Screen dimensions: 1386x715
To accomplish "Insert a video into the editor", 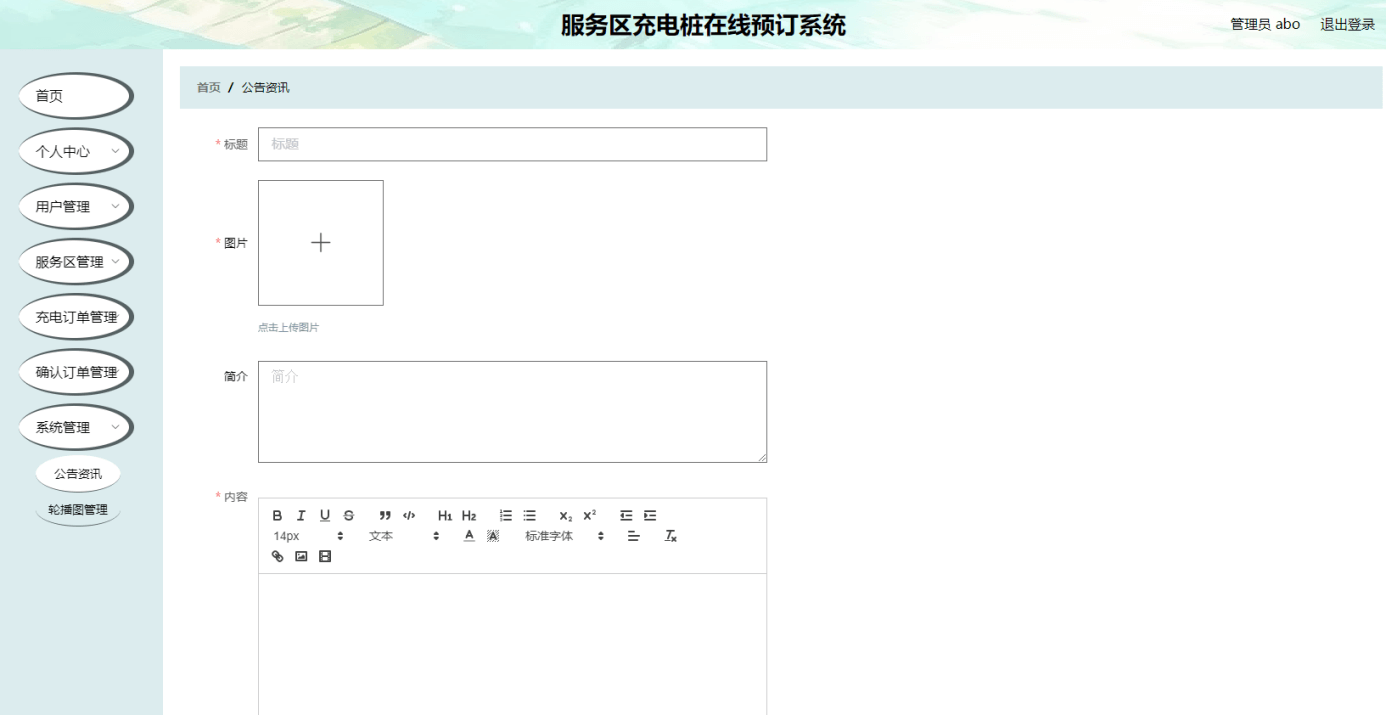I will pyautogui.click(x=323, y=556).
